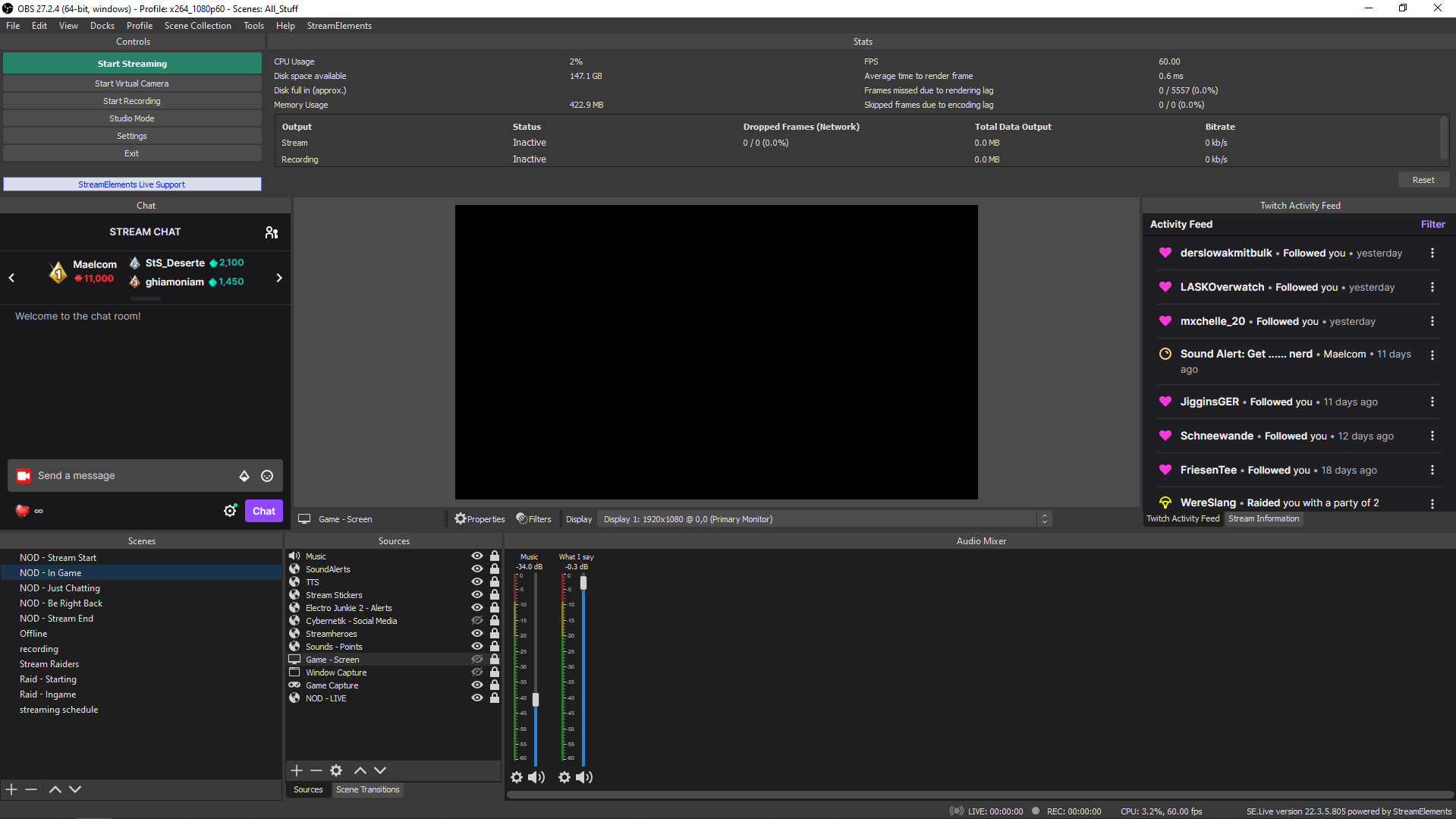Remove selected source using the minus icon
This screenshot has width=1456, height=819.
[316, 770]
